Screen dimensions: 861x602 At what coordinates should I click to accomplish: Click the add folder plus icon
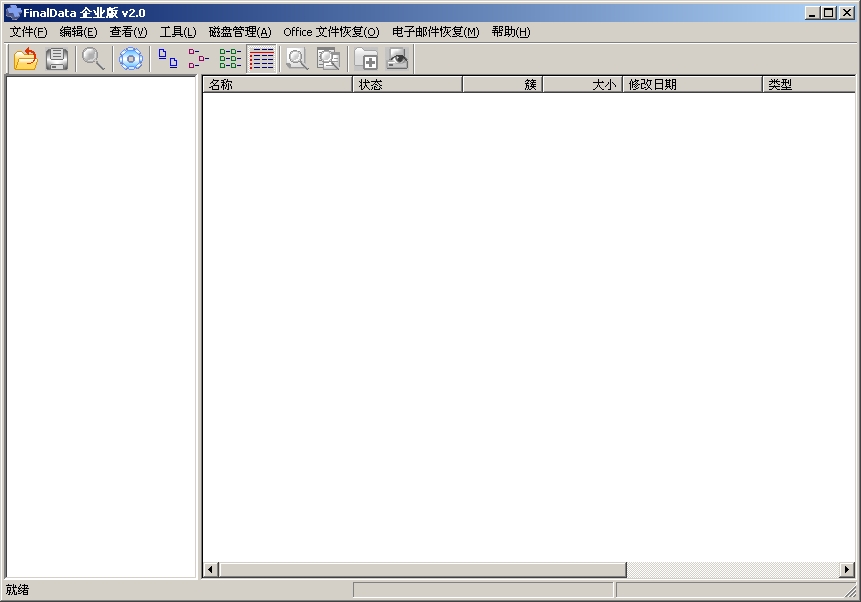coord(366,59)
